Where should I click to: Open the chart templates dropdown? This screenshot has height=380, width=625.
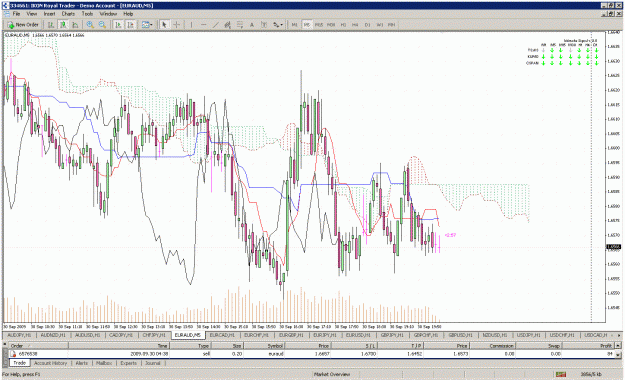pos(147,25)
